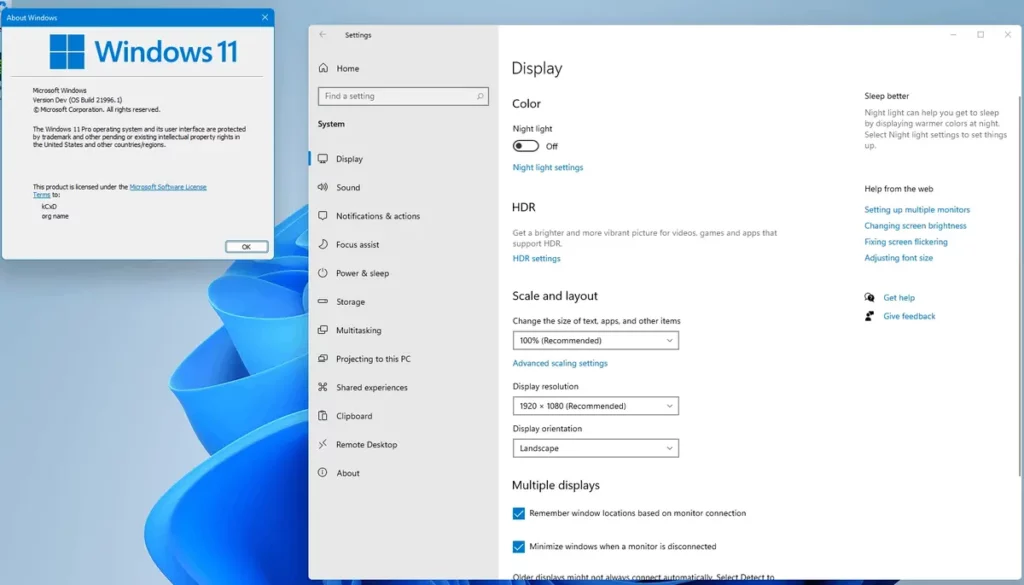Switch to the About section
The image size is (1024, 585).
(x=345, y=473)
